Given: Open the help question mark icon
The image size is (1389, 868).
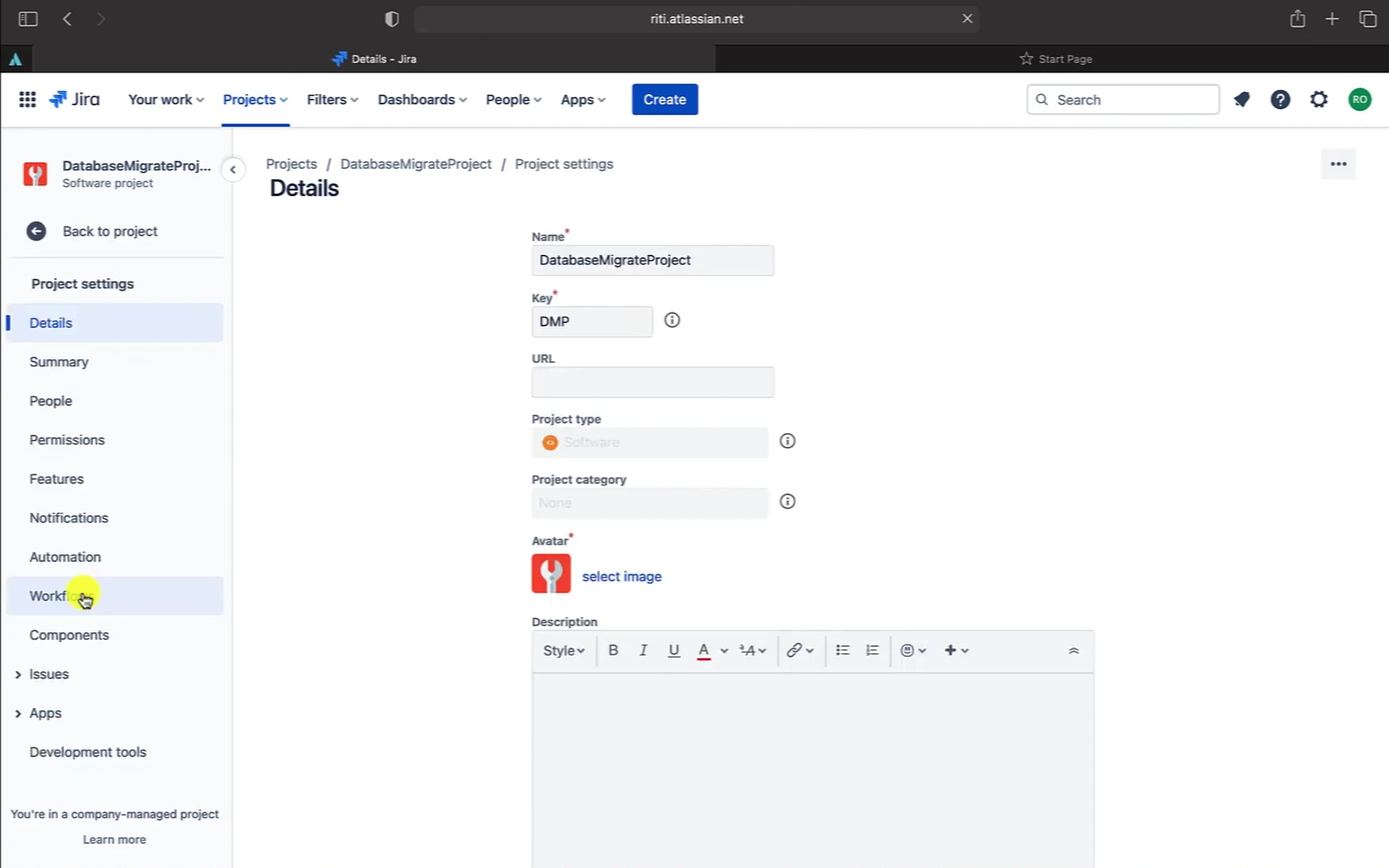Looking at the screenshot, I should [1280, 100].
